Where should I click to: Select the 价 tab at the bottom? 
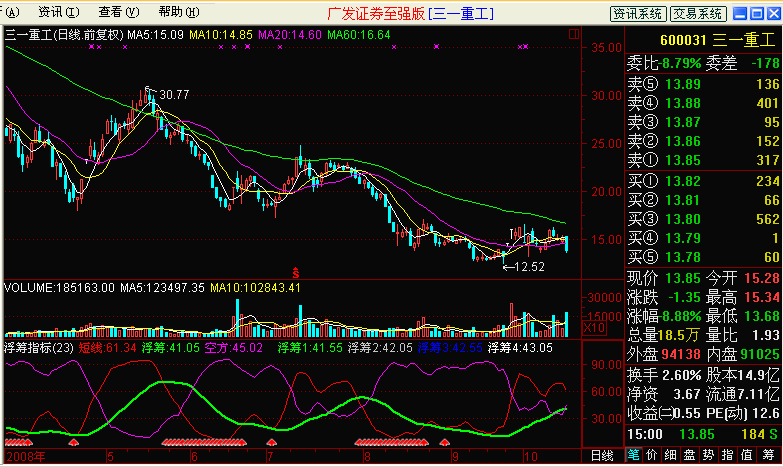(x=652, y=455)
